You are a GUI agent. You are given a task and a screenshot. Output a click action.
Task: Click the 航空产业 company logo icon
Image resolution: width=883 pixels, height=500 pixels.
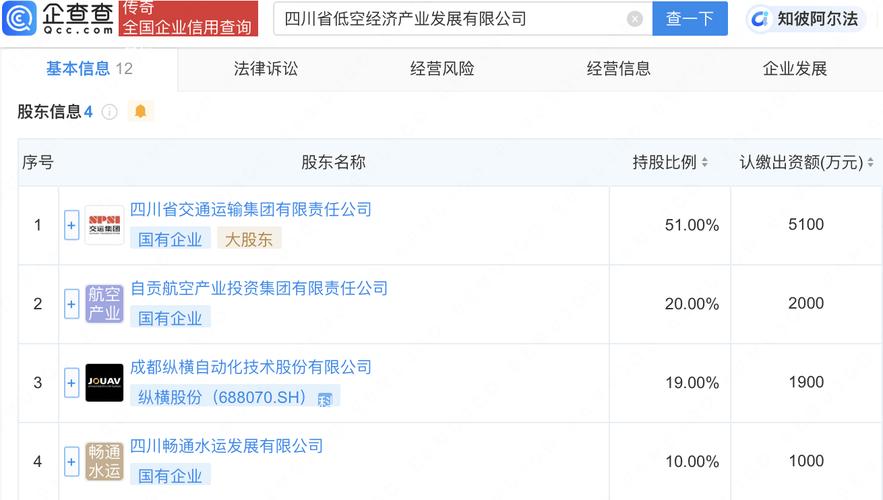coord(104,304)
